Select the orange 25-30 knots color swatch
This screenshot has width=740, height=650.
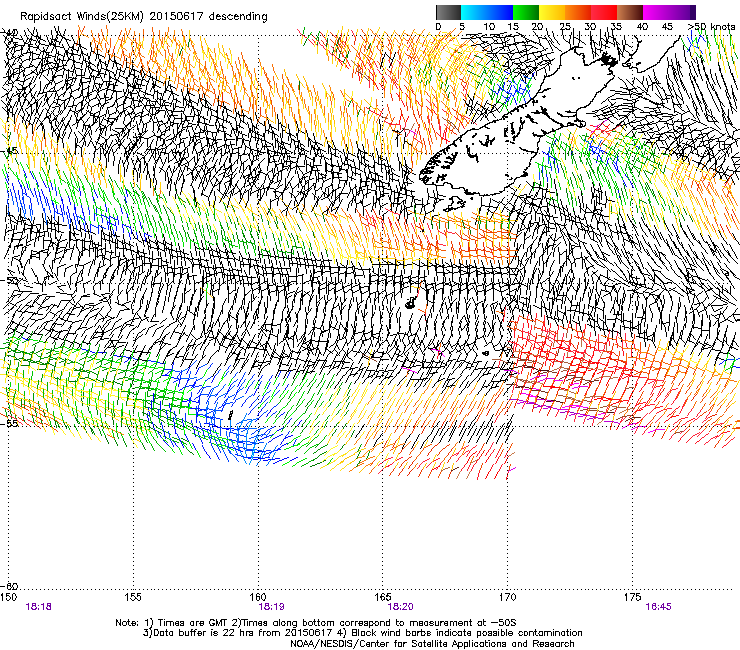click(x=578, y=12)
